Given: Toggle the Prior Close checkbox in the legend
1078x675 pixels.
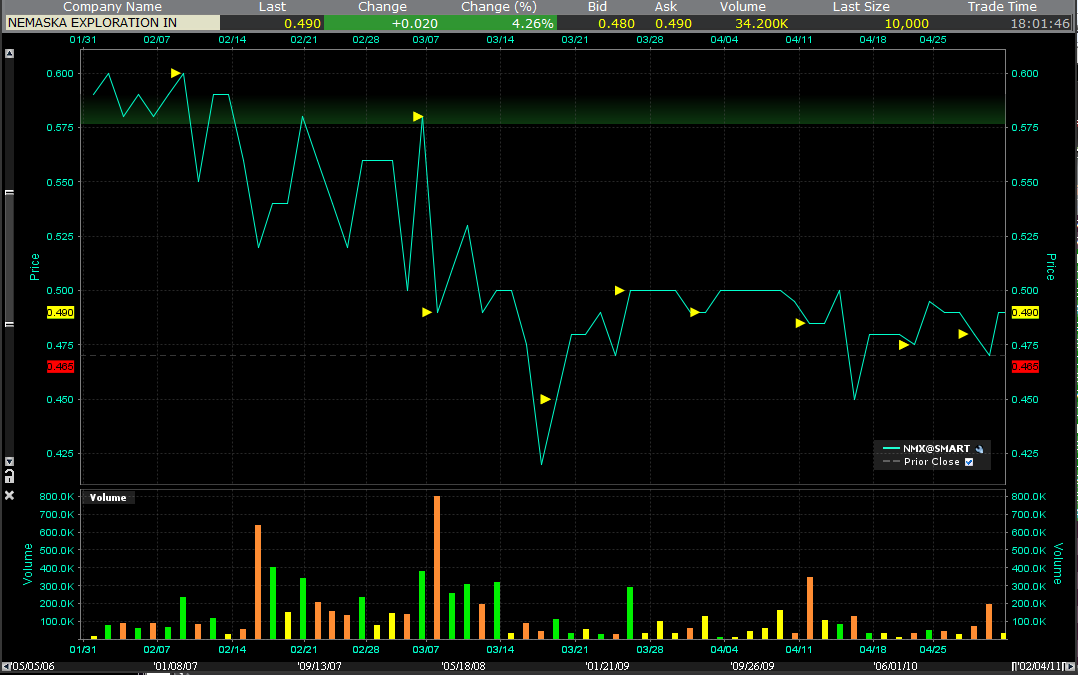Looking at the screenshot, I should (969, 461).
